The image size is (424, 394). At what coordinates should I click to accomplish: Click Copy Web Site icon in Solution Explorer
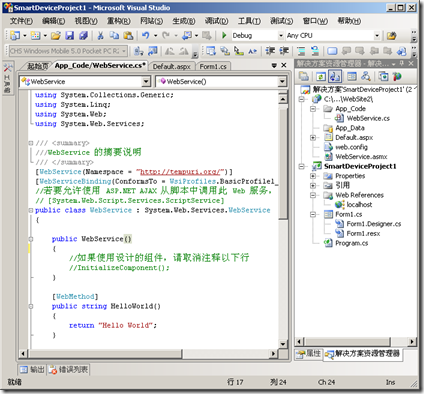383,76
